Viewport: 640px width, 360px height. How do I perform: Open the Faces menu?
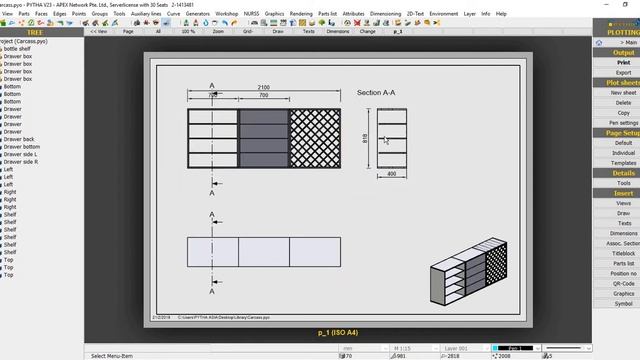41,14
